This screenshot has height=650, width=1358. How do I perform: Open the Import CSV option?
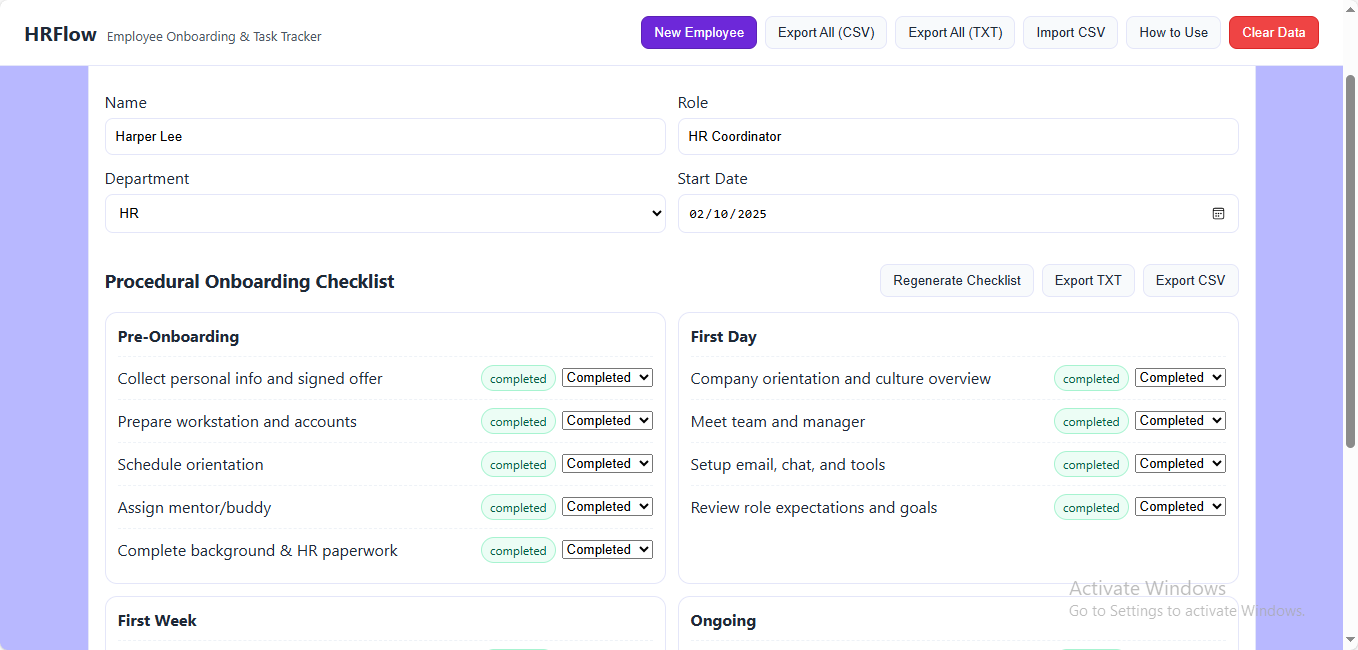(1070, 33)
